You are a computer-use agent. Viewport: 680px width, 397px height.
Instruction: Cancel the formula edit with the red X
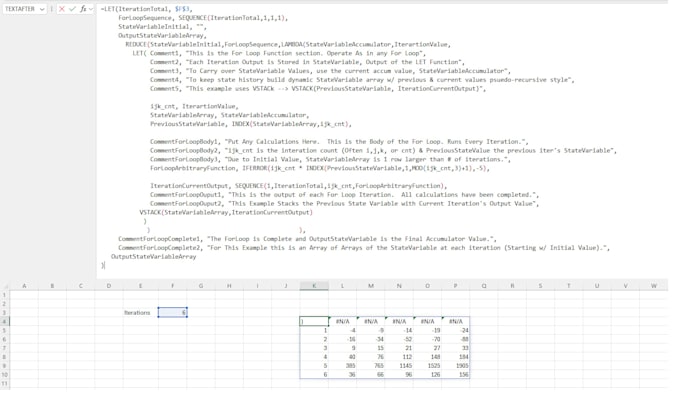(x=62, y=9)
